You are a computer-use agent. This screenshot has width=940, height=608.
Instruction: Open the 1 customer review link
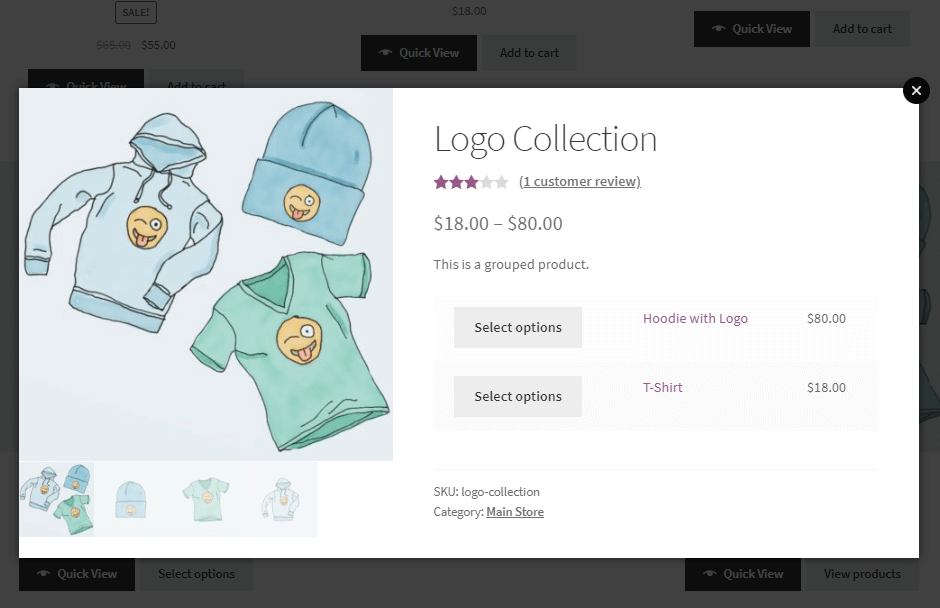(580, 182)
